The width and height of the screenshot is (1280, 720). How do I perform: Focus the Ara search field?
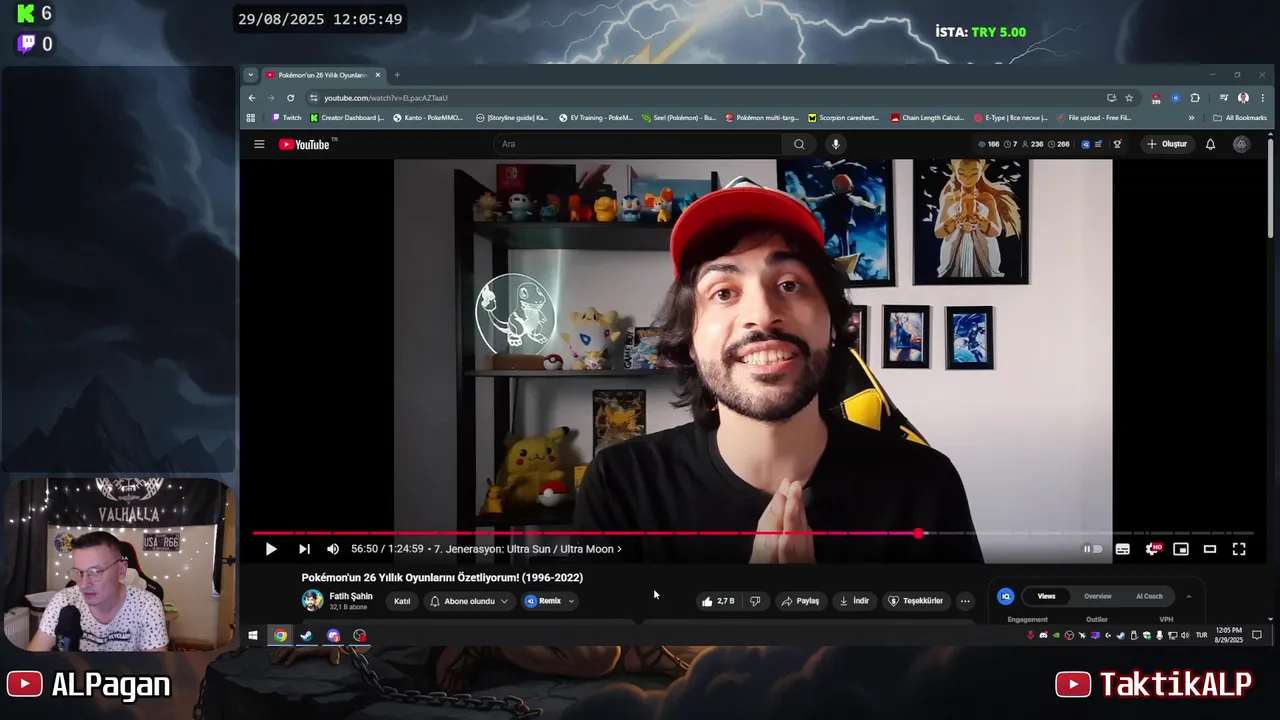(638, 144)
